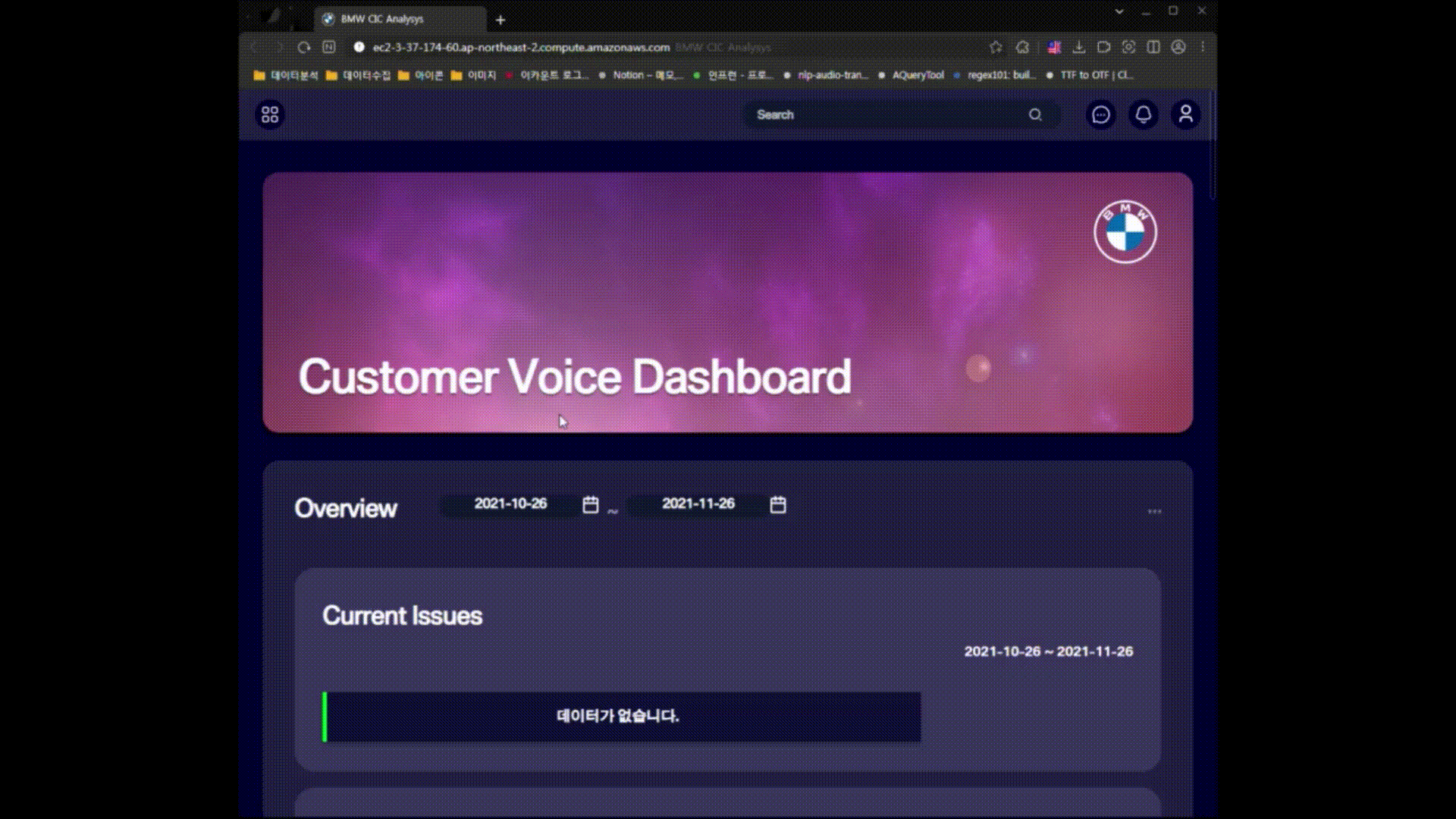Open the TTF to OTF bookmark
Image resolution: width=1456 pixels, height=819 pixels.
[1089, 75]
